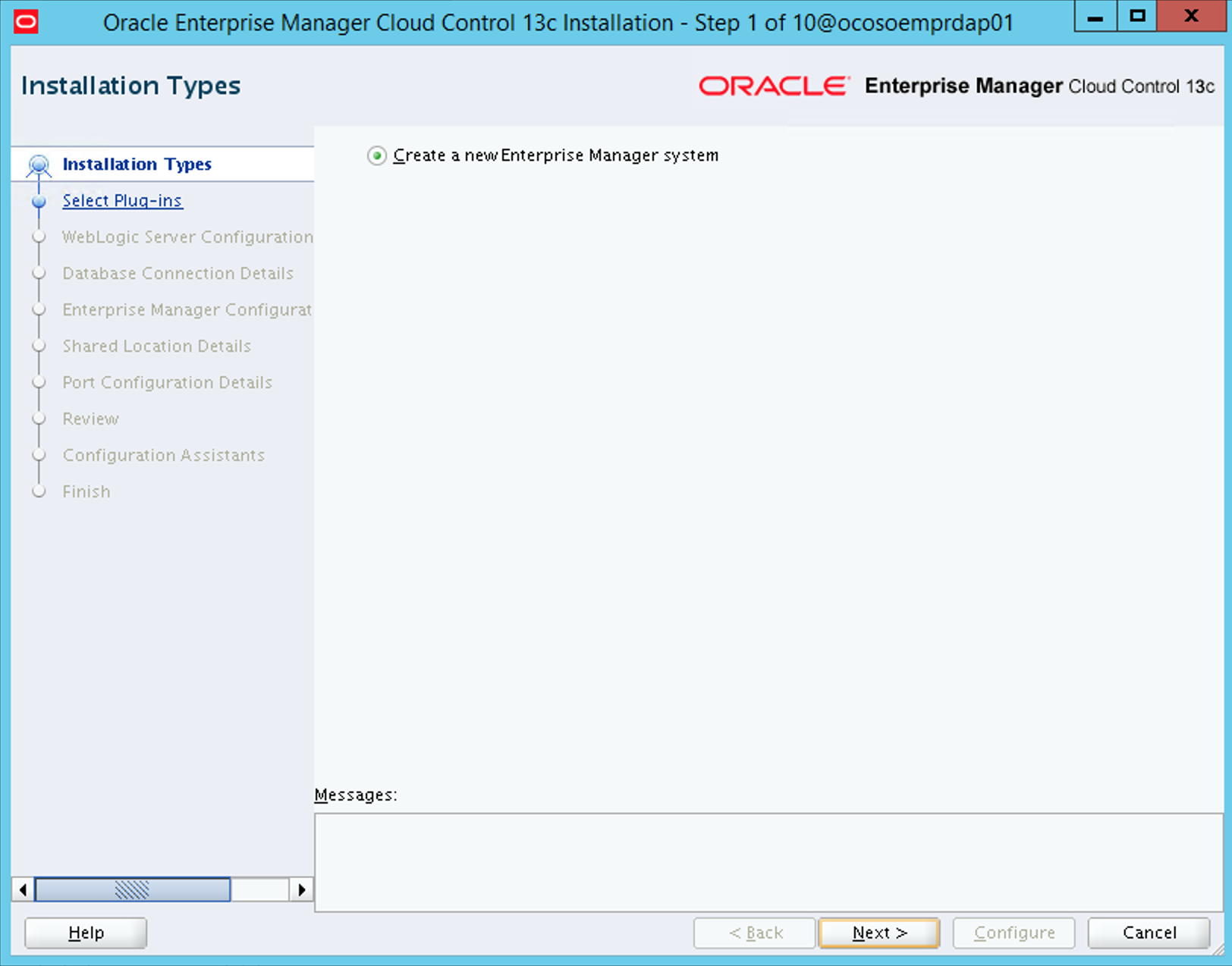Click the Help button

(x=86, y=933)
